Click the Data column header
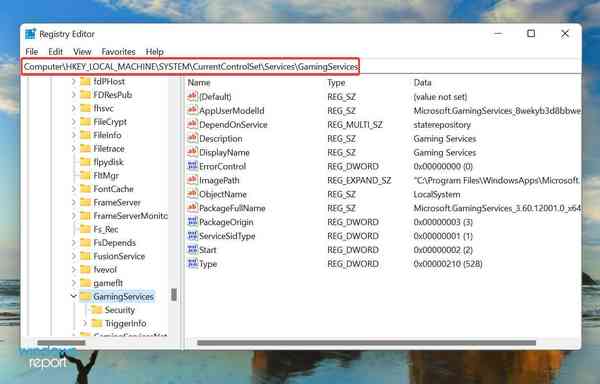 [422, 83]
